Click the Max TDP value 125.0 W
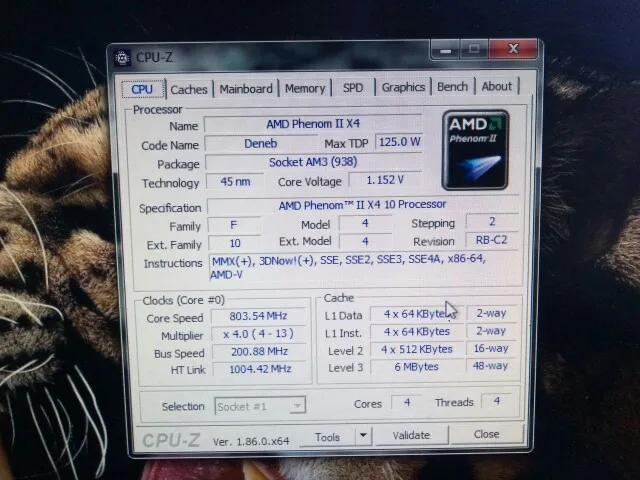The image size is (640, 480). [399, 142]
